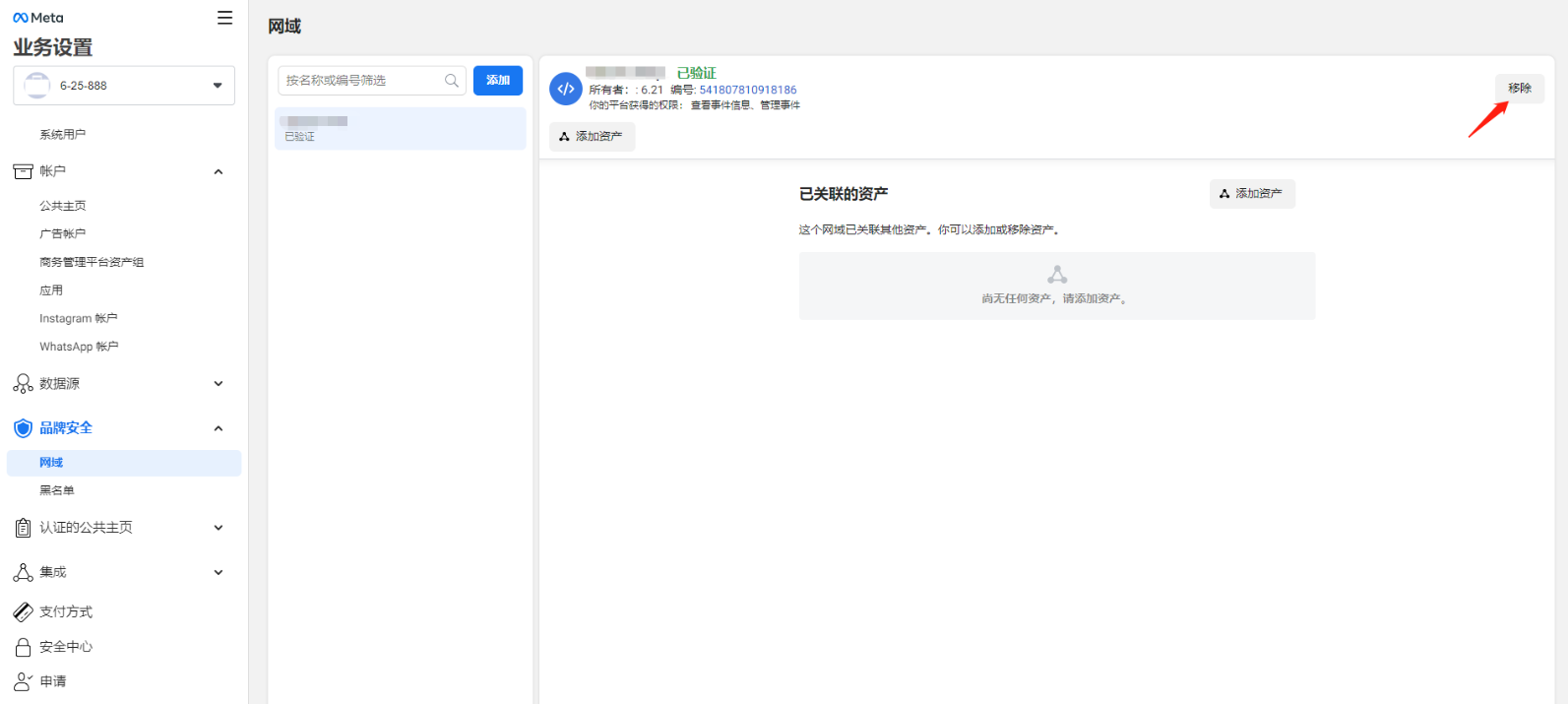Click the 数据源 data sources icon

[23, 384]
